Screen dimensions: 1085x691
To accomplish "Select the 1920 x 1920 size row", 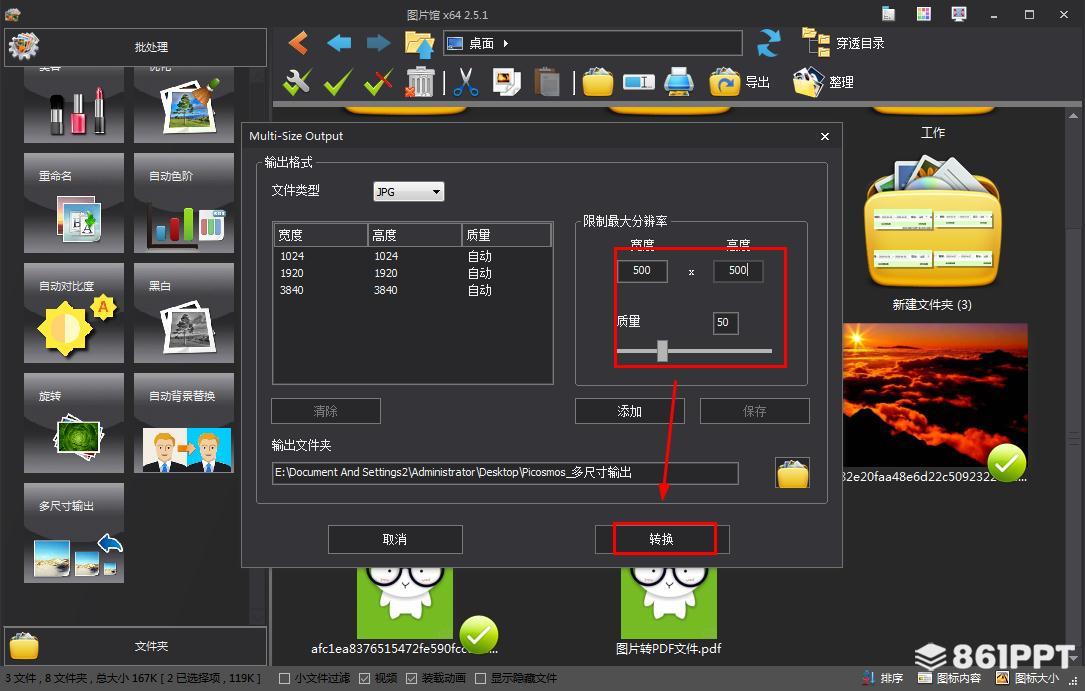I will (x=413, y=273).
